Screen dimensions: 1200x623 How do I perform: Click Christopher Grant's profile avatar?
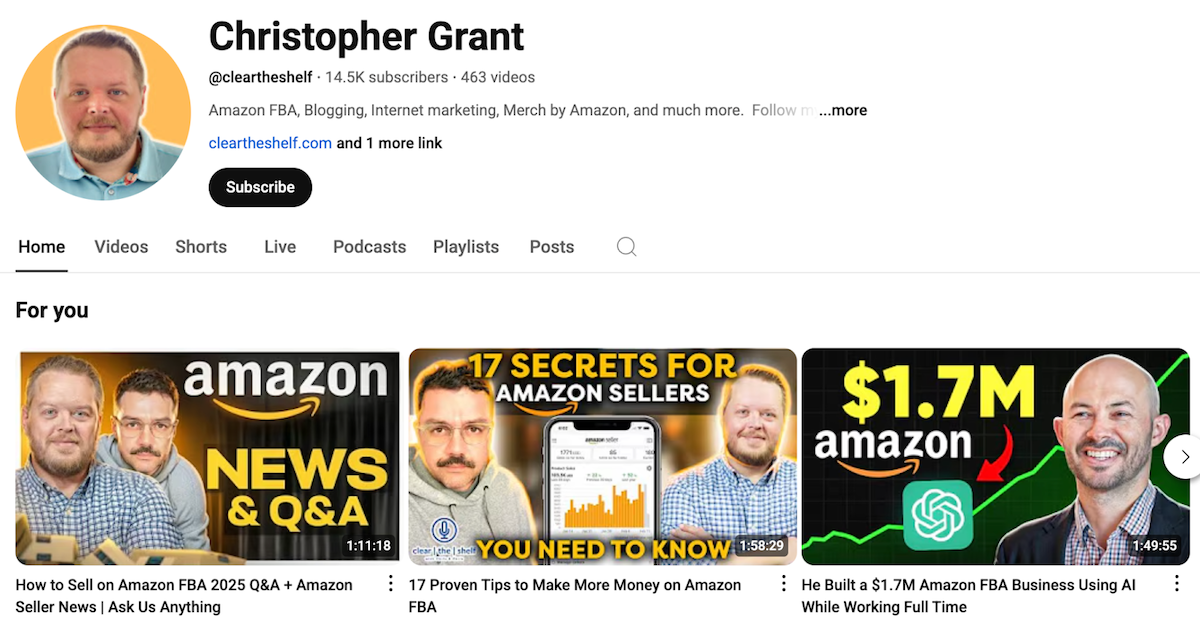tap(103, 113)
